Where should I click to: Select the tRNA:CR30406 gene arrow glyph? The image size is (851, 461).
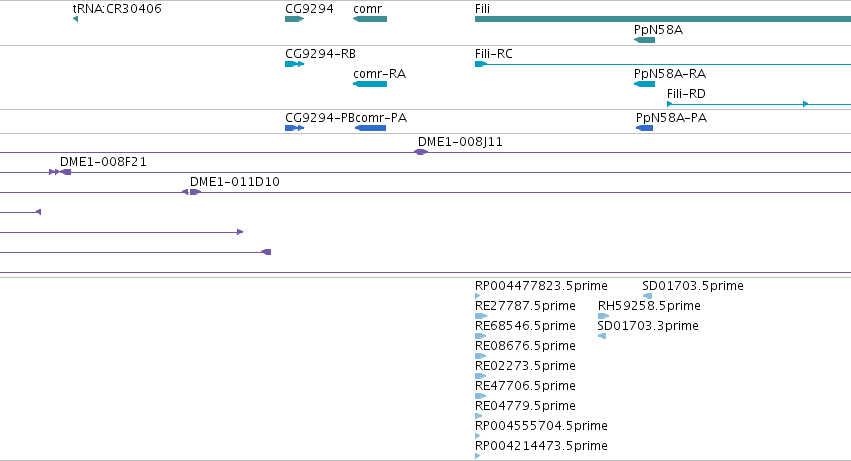[x=75, y=19]
